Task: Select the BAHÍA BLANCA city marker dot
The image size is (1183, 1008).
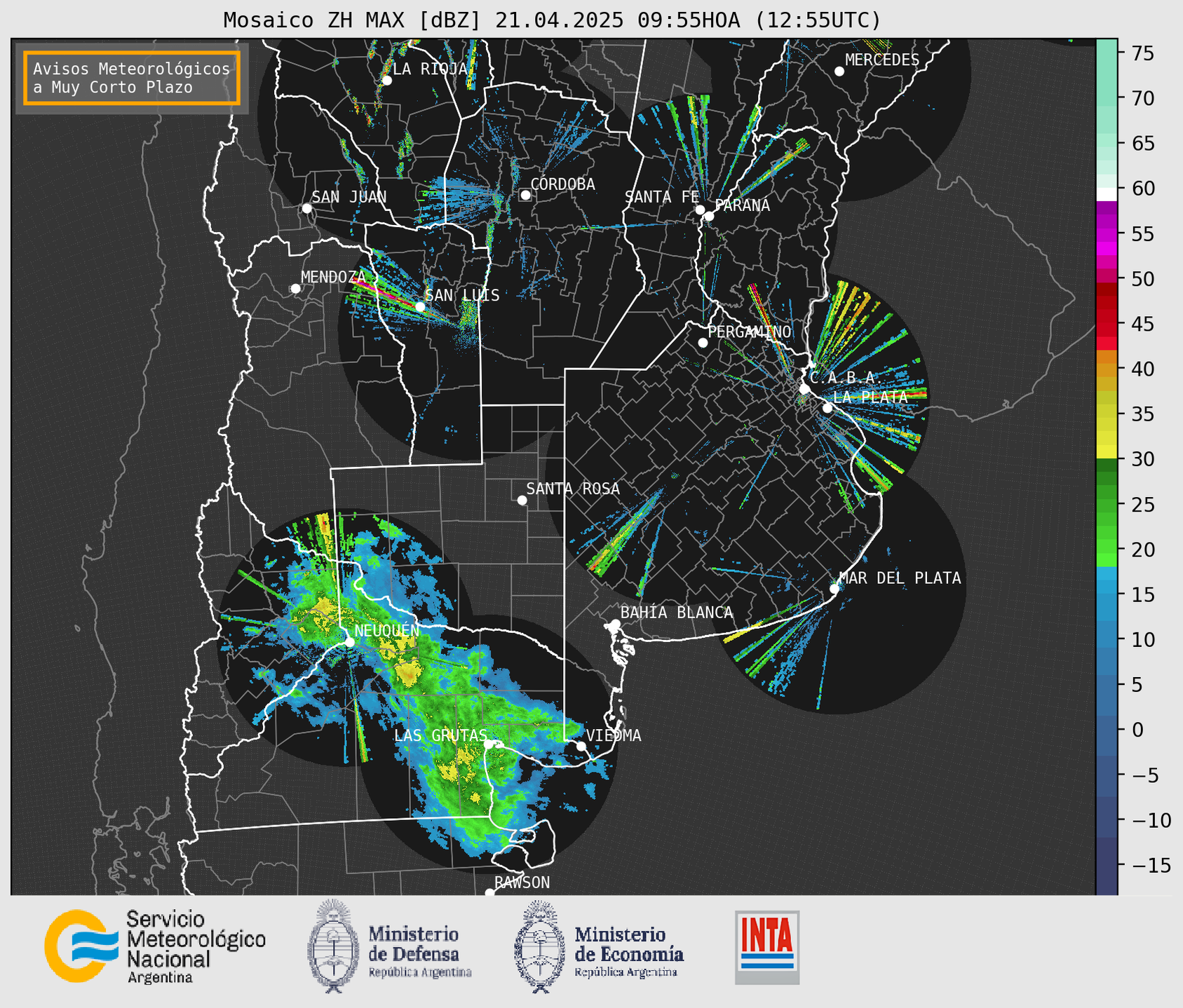Action: coord(615,624)
